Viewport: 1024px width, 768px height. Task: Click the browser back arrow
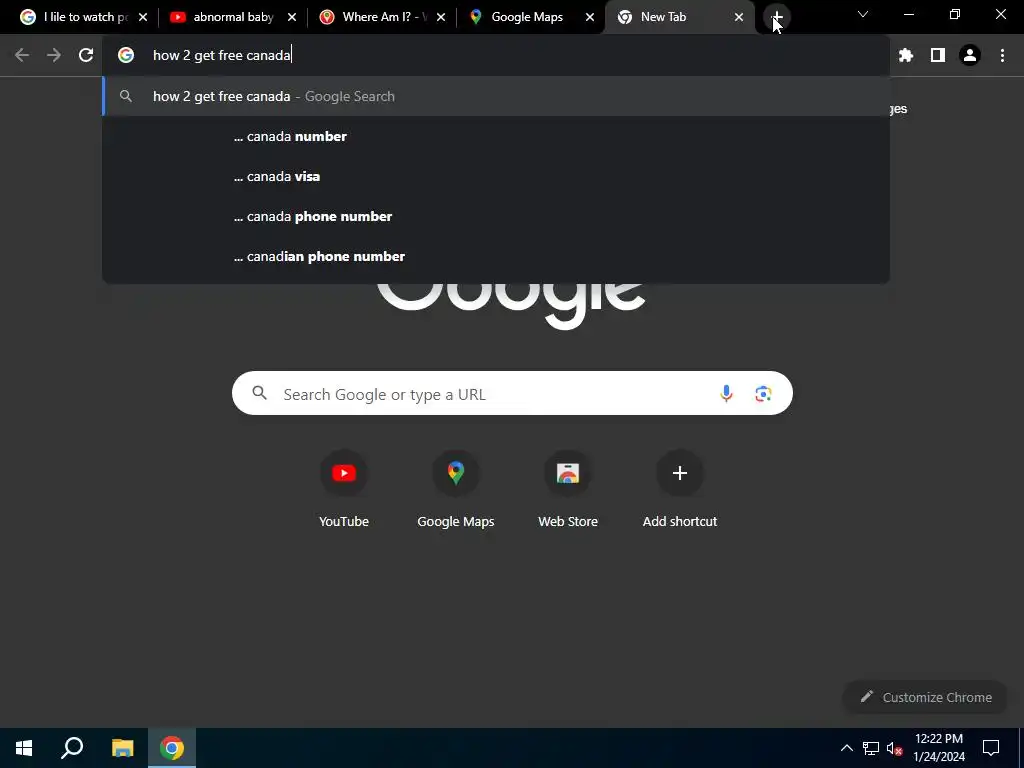22,56
